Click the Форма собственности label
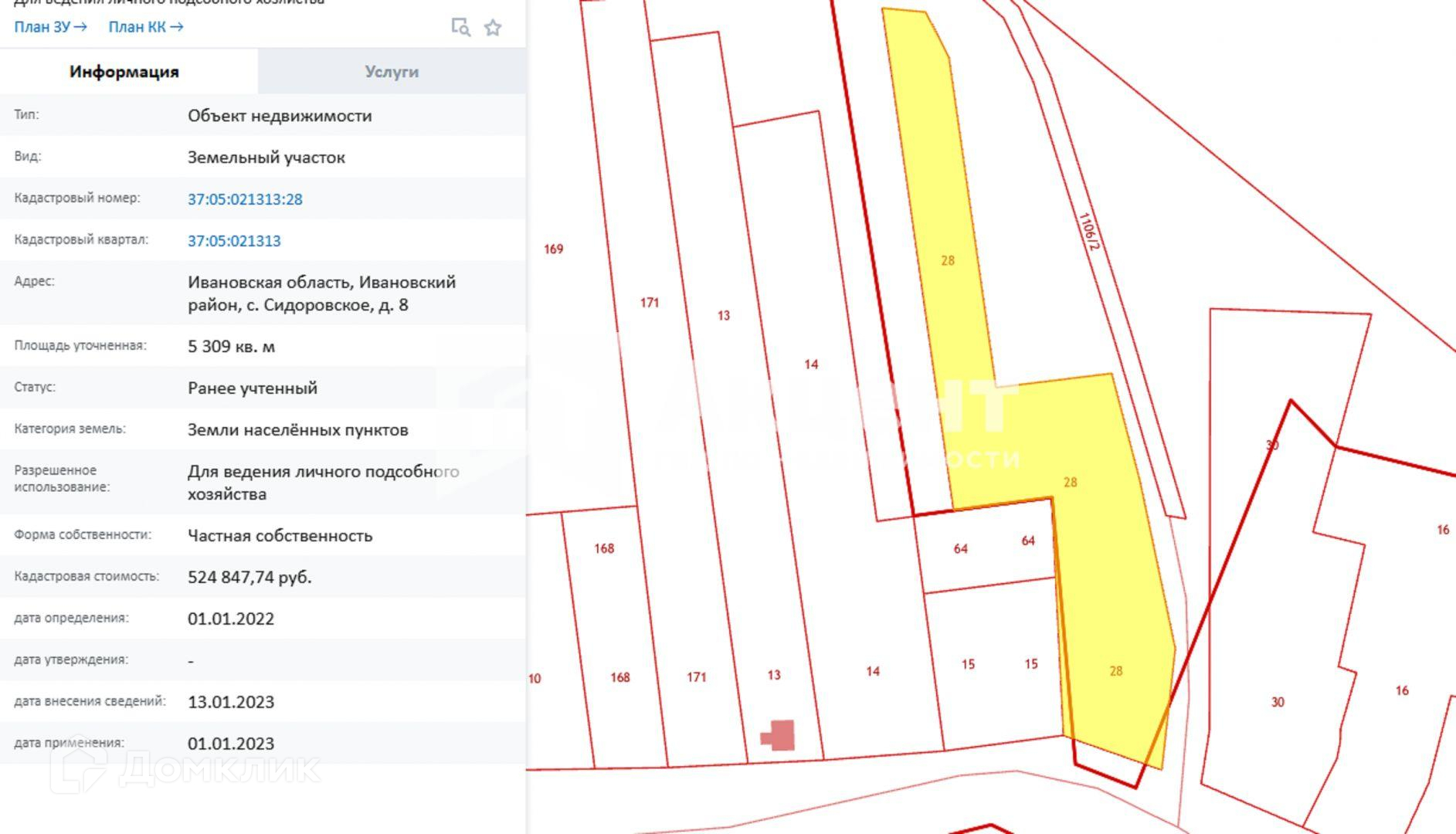 pyautogui.click(x=83, y=535)
